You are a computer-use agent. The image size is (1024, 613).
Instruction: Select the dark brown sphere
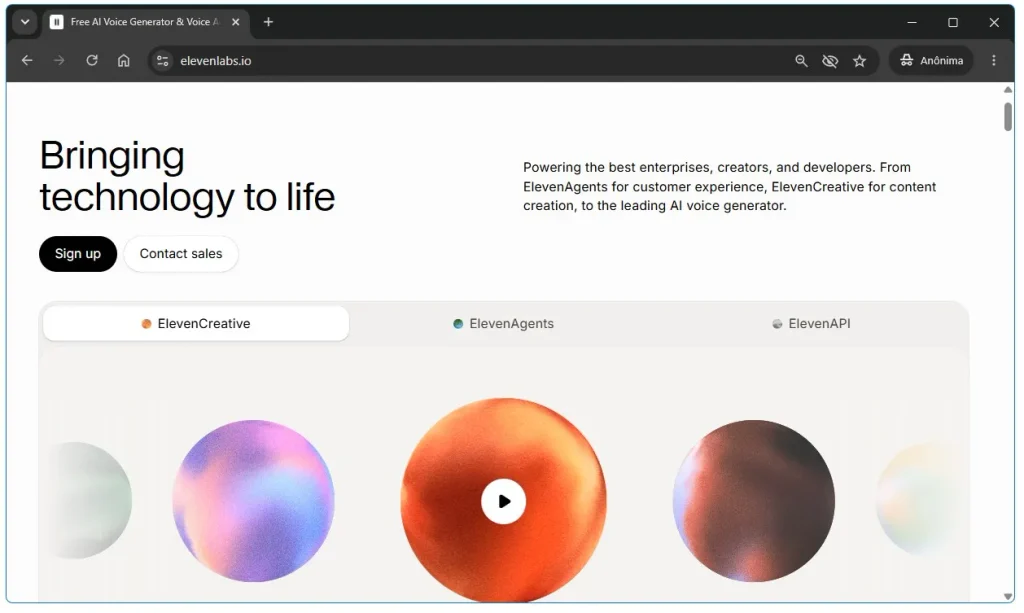pyautogui.click(x=754, y=501)
